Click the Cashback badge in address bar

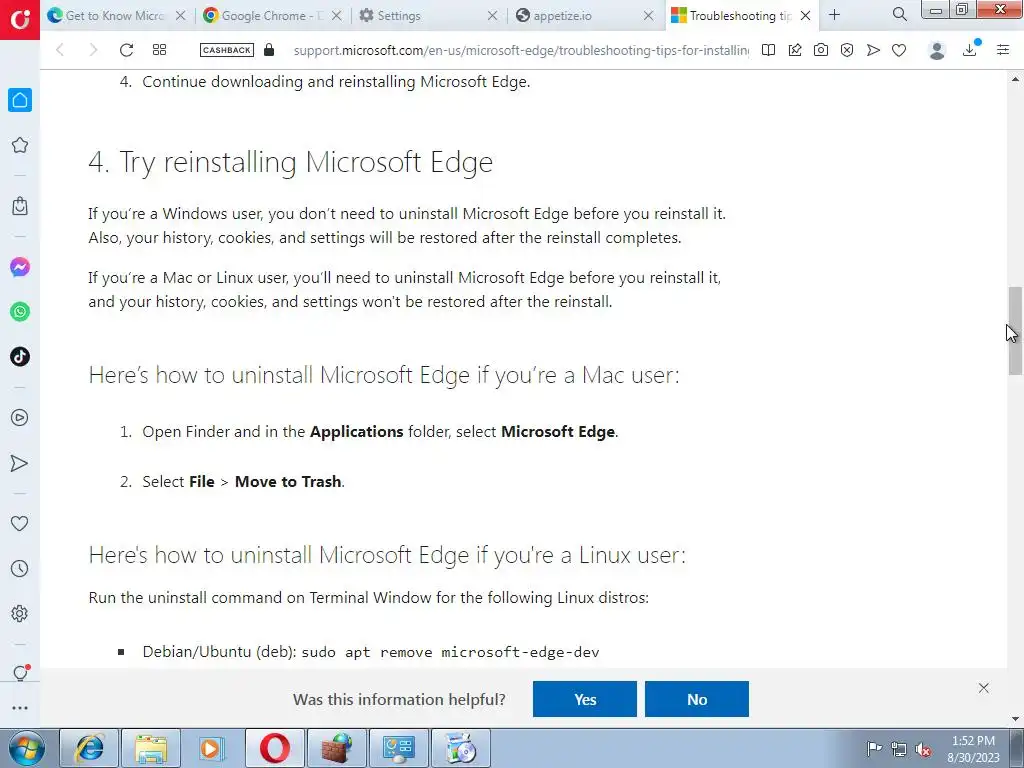(227, 50)
